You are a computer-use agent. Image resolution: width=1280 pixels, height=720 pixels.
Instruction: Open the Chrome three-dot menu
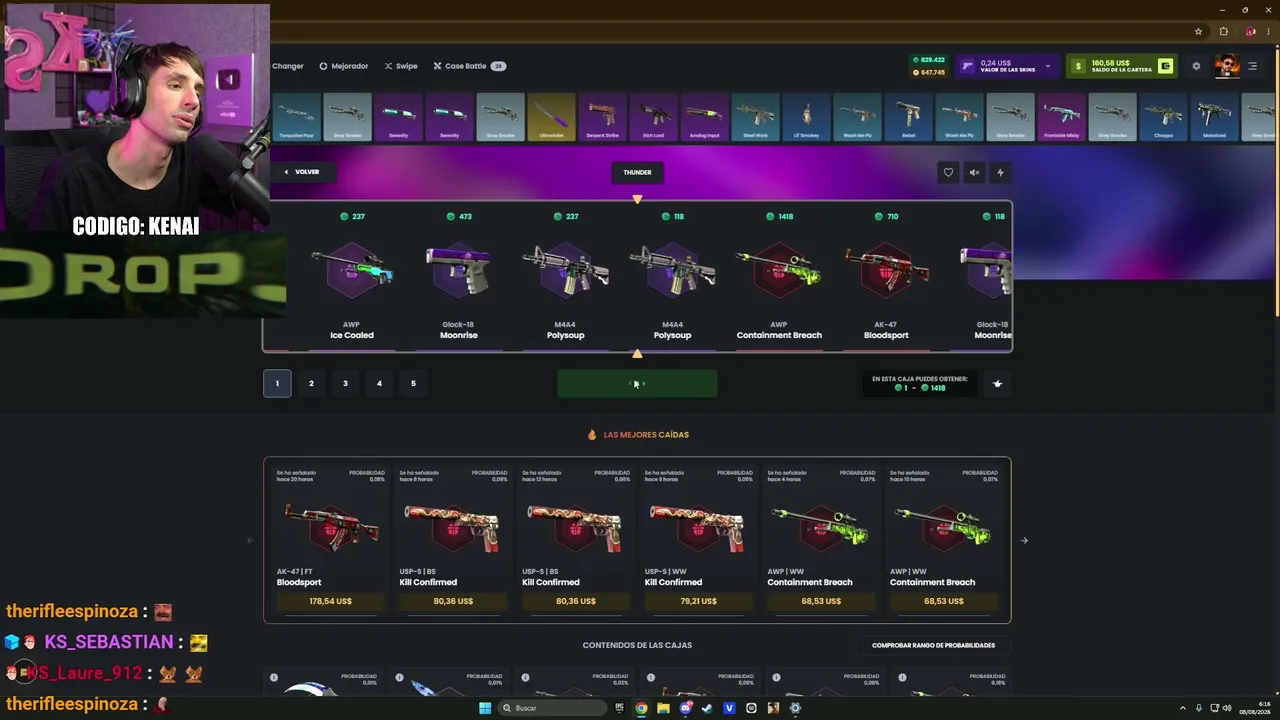(x=1269, y=31)
